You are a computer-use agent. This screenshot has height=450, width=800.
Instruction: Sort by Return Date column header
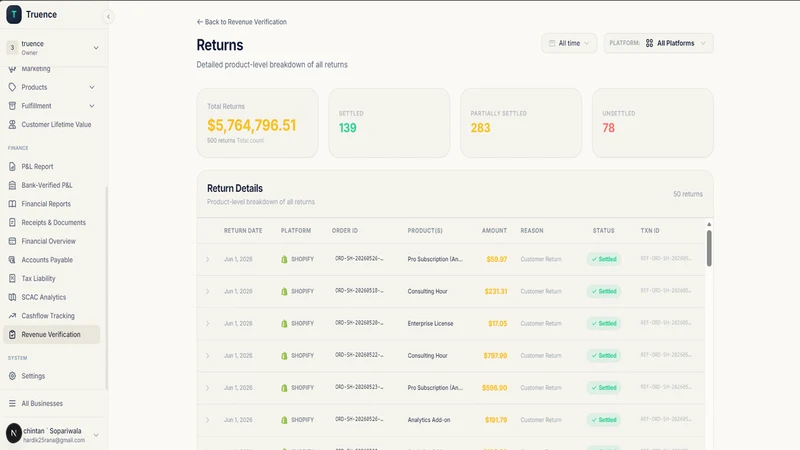click(243, 231)
